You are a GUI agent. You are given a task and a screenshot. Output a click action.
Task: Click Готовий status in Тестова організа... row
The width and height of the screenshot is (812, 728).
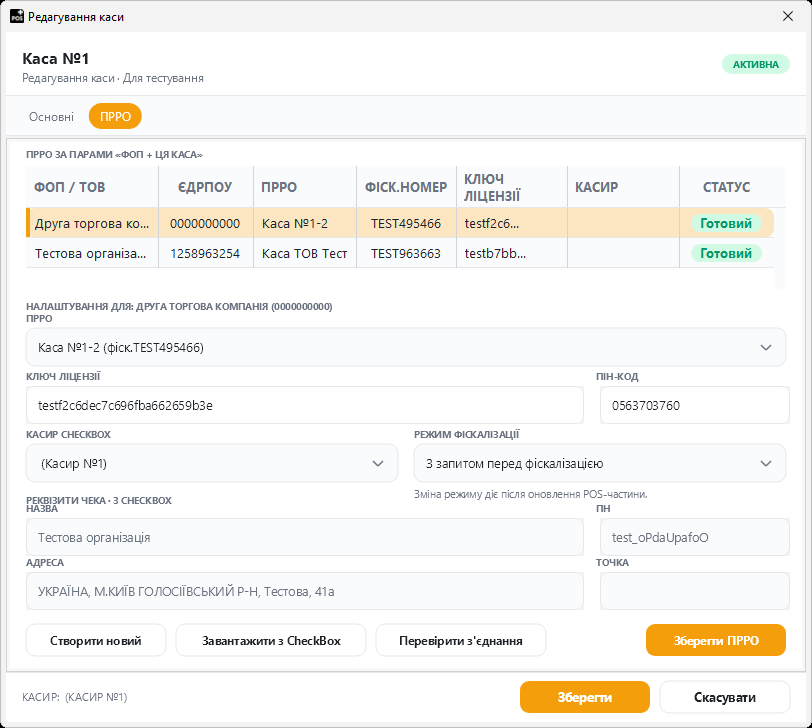pos(726,254)
